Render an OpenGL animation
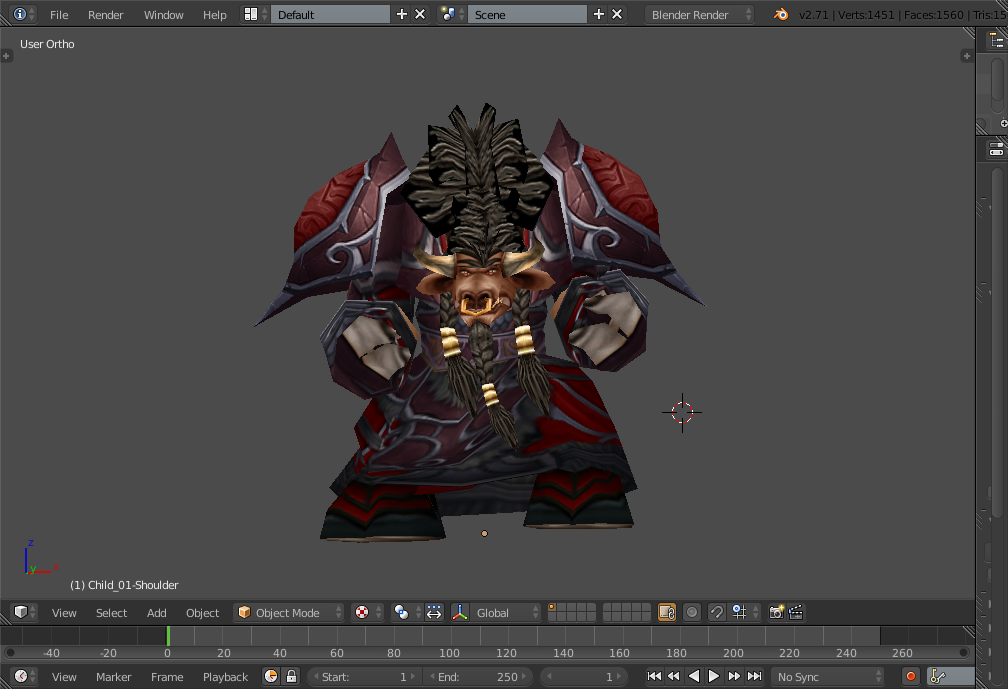 point(796,613)
